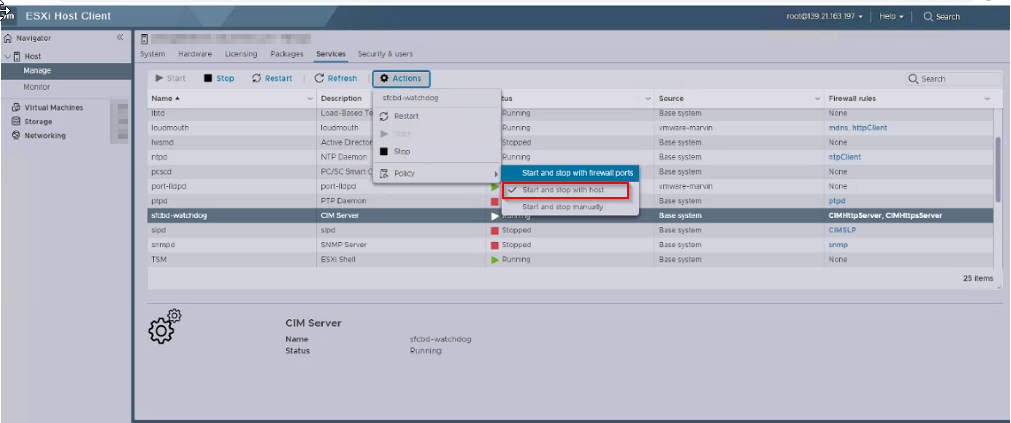Open the ptpd firewall rule link

837,201
